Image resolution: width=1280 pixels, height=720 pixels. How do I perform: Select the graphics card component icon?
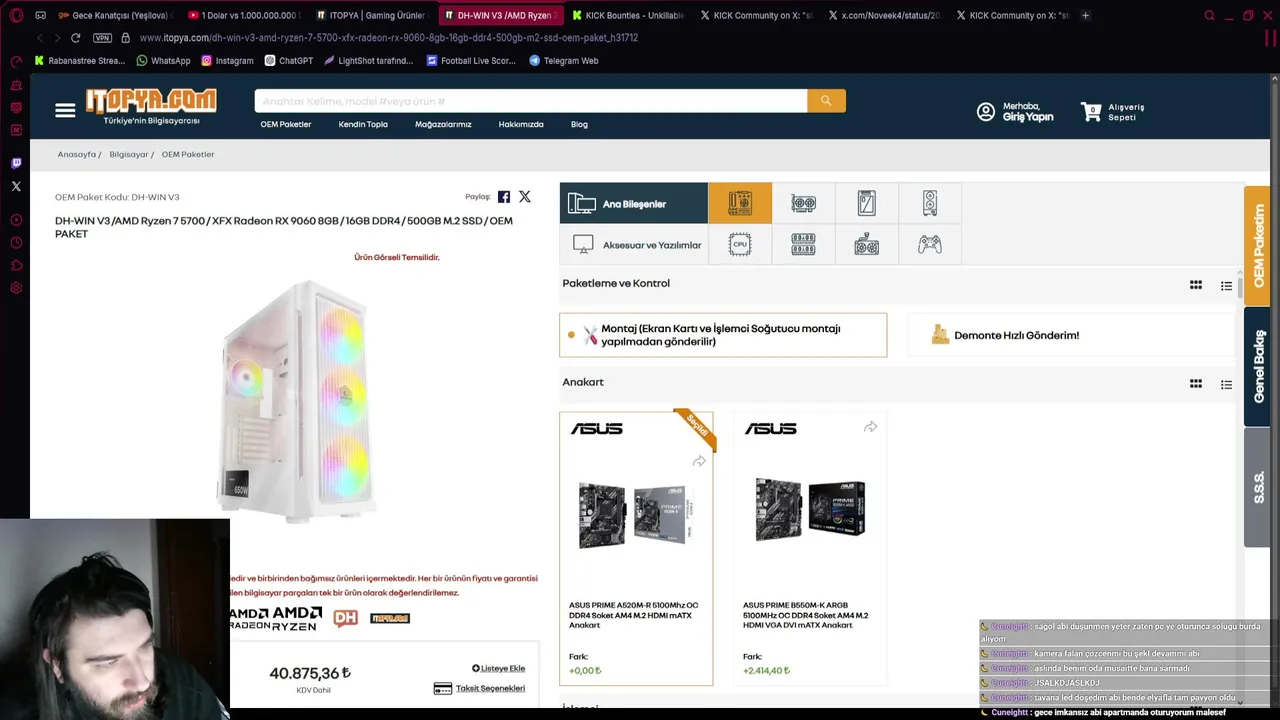pos(803,204)
